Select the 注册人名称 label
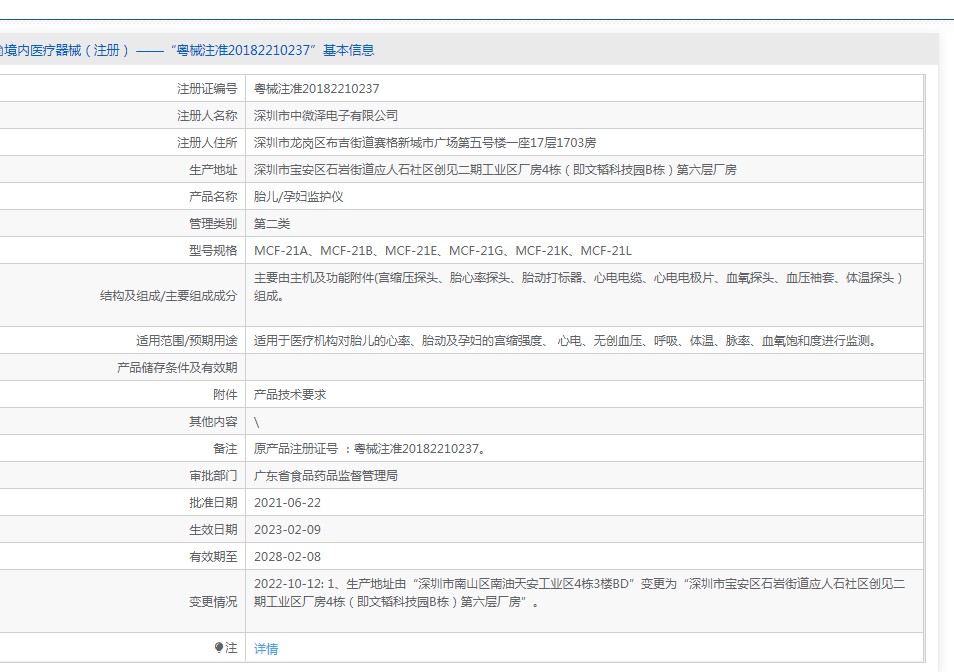 coord(207,116)
